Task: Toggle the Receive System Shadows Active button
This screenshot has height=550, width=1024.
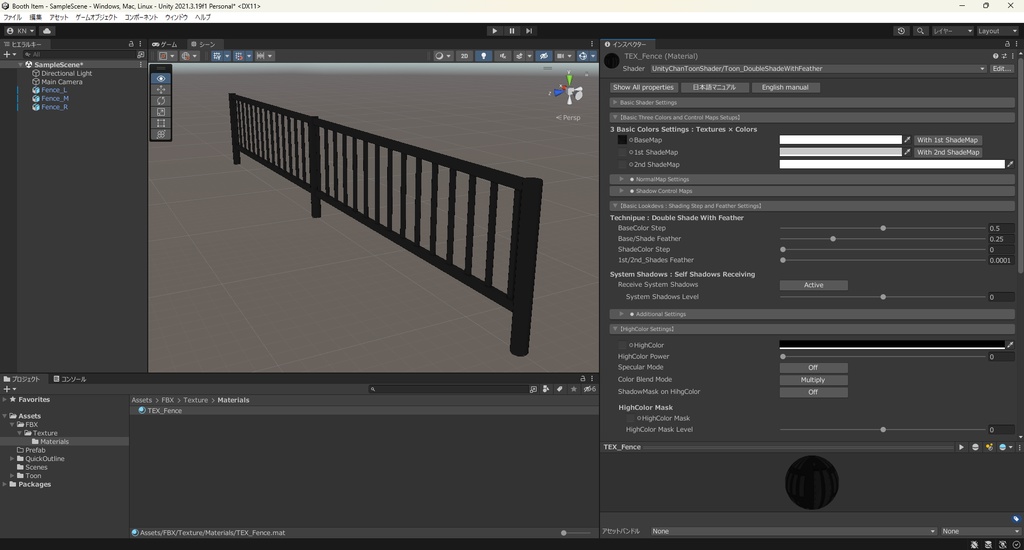Action: tap(814, 285)
